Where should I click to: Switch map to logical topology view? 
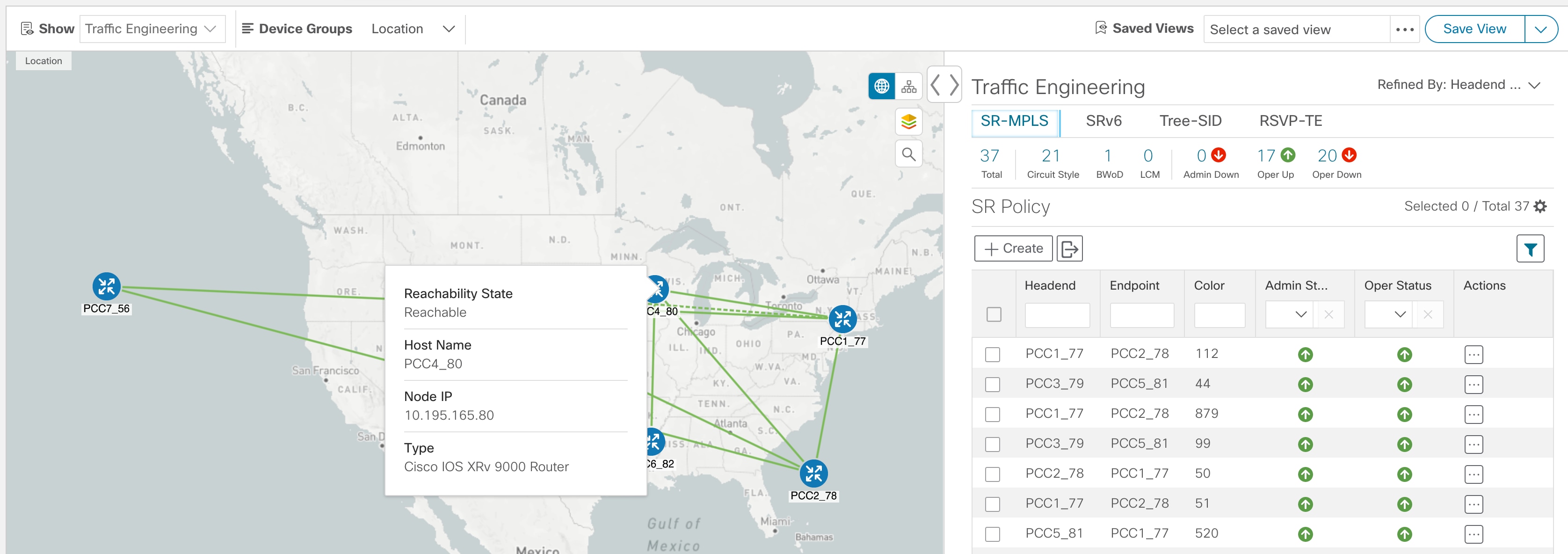[909, 86]
